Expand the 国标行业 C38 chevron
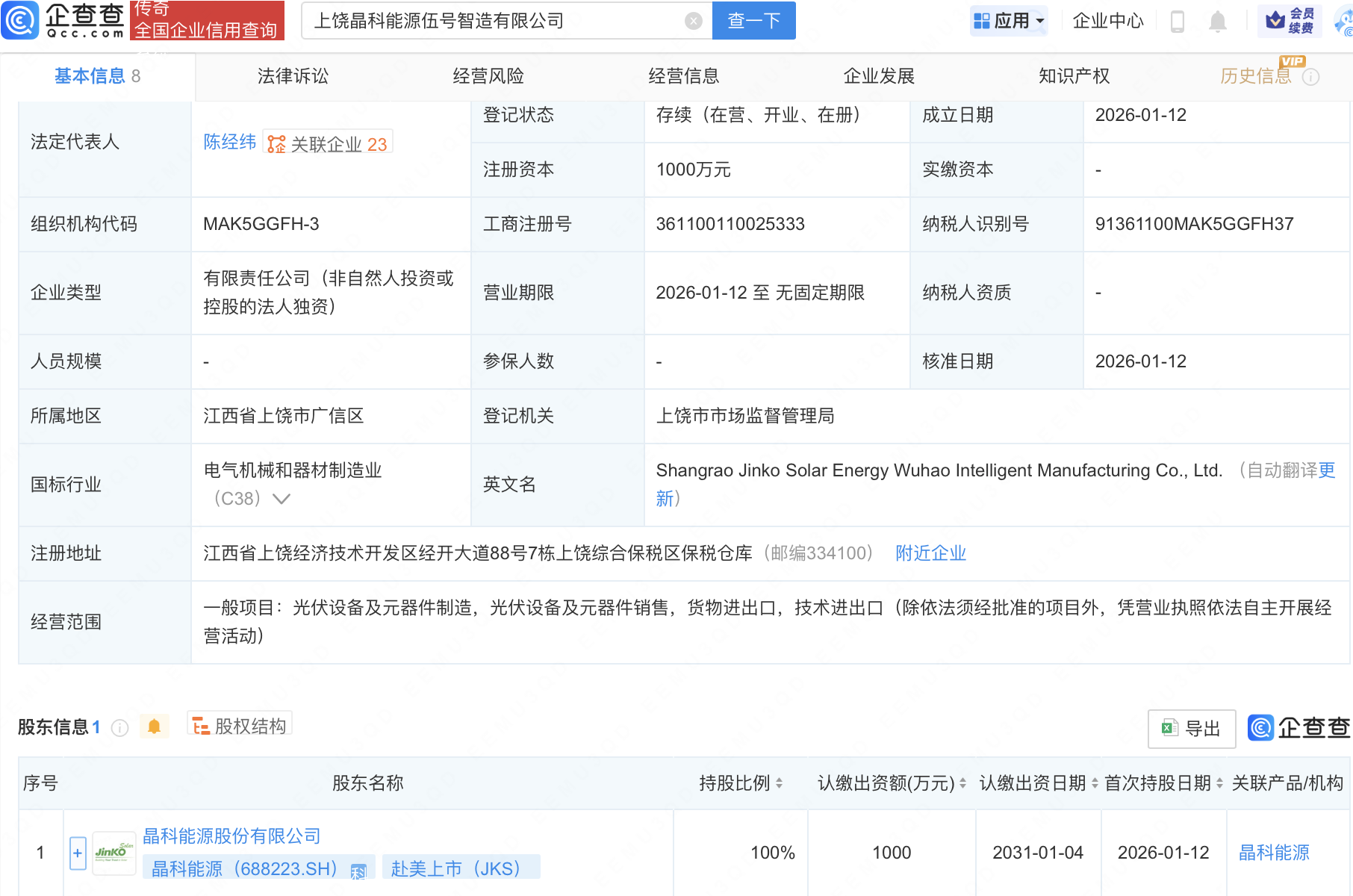This screenshot has width=1353, height=896. [x=282, y=499]
